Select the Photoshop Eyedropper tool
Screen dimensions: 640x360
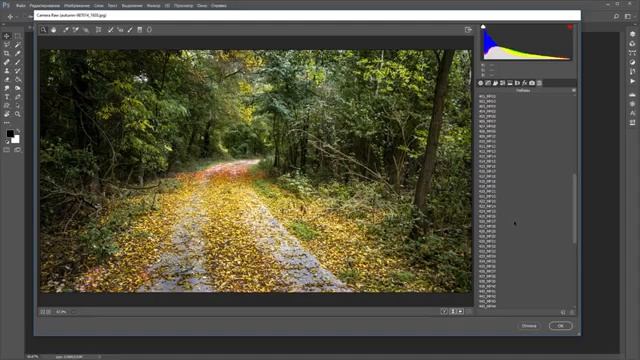(x=18, y=53)
